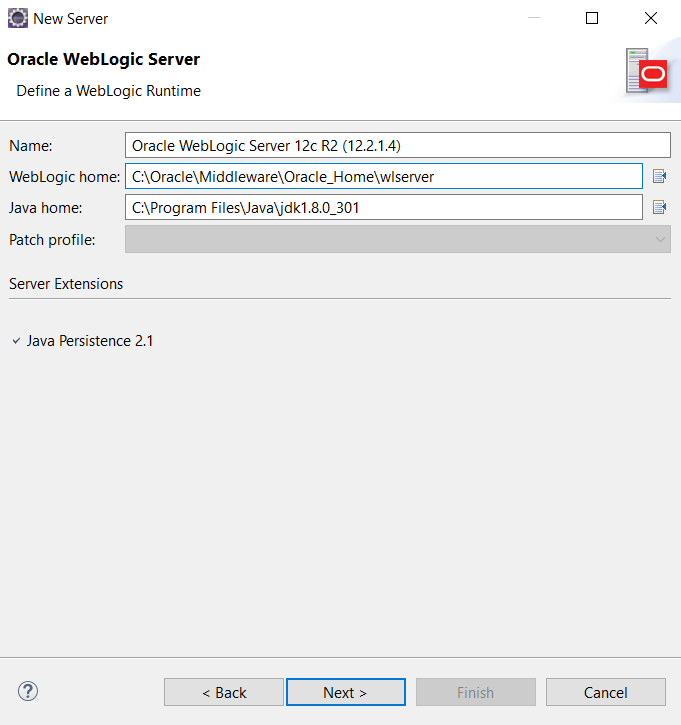Viewport: 681px width, 725px height.
Task: Click into the Name input field
Action: point(398,145)
